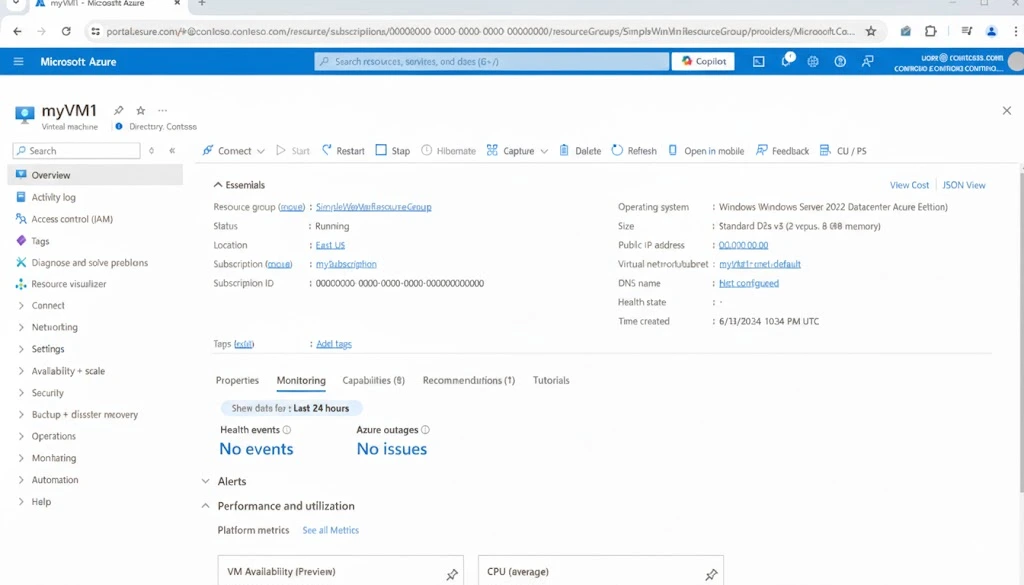Open Cloud Shell from the top bar
1024x585 pixels.
(x=758, y=61)
